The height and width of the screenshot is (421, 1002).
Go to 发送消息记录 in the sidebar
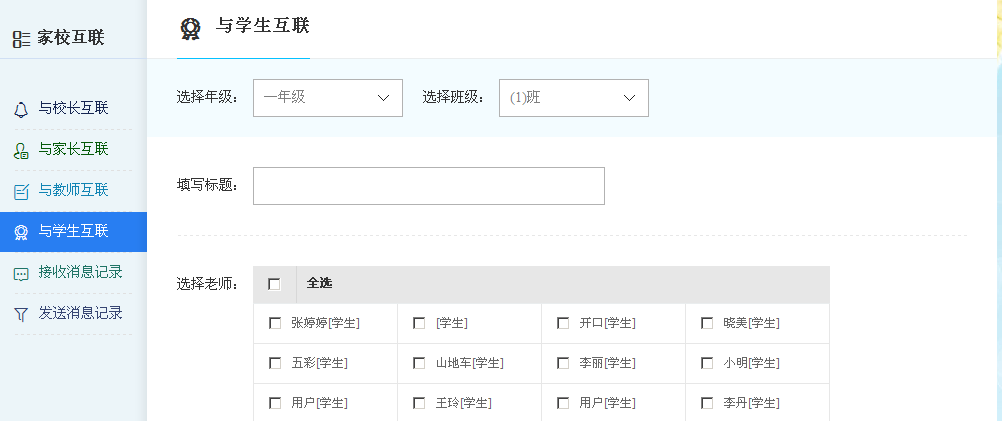click(80, 313)
